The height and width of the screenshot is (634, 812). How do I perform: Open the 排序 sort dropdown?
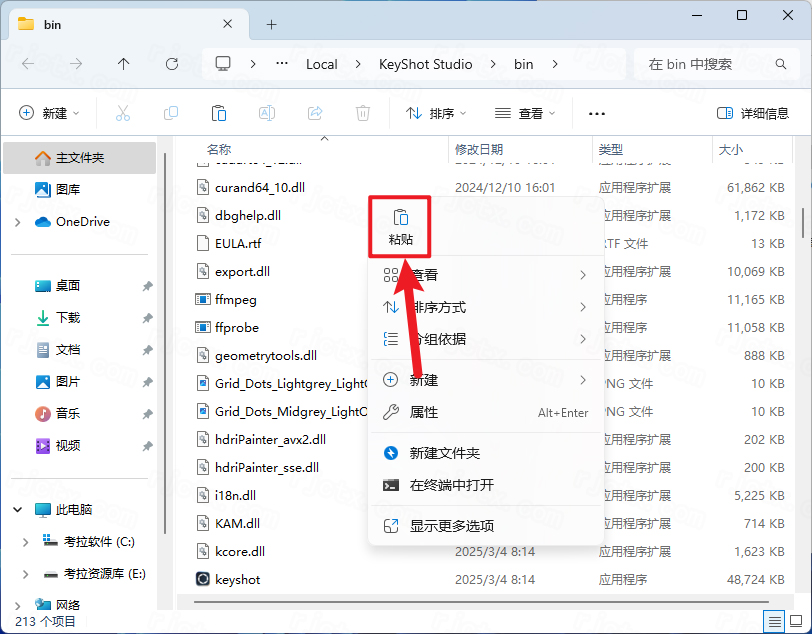pos(434,113)
